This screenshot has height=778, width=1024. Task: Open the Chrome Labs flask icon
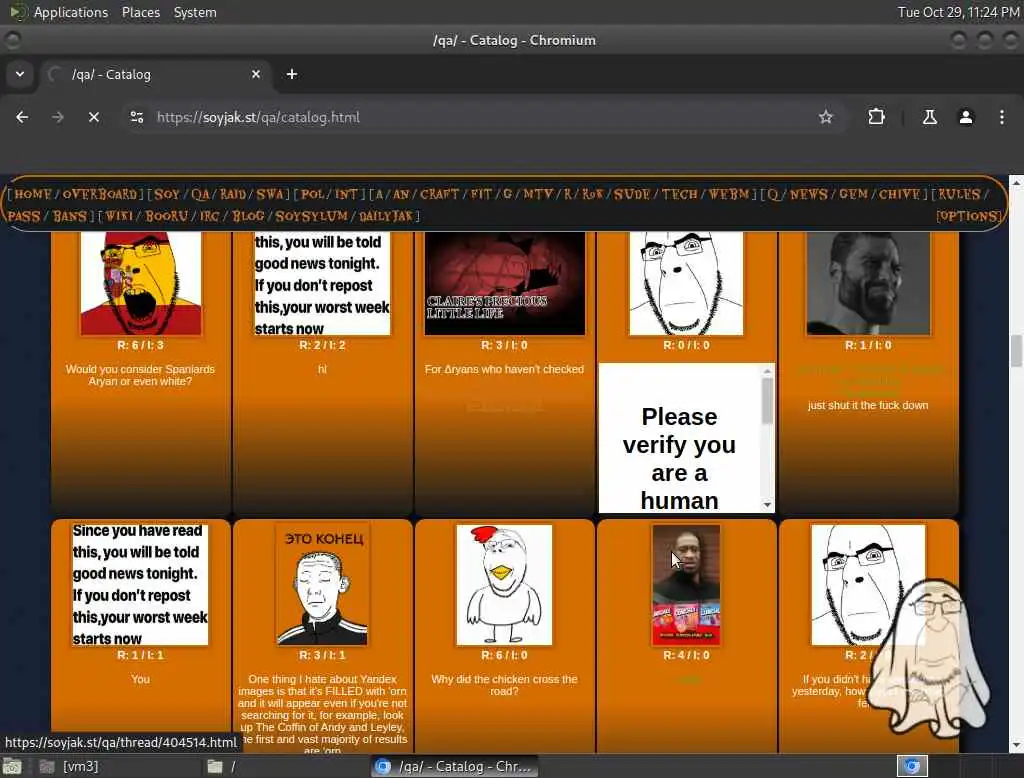tap(929, 117)
